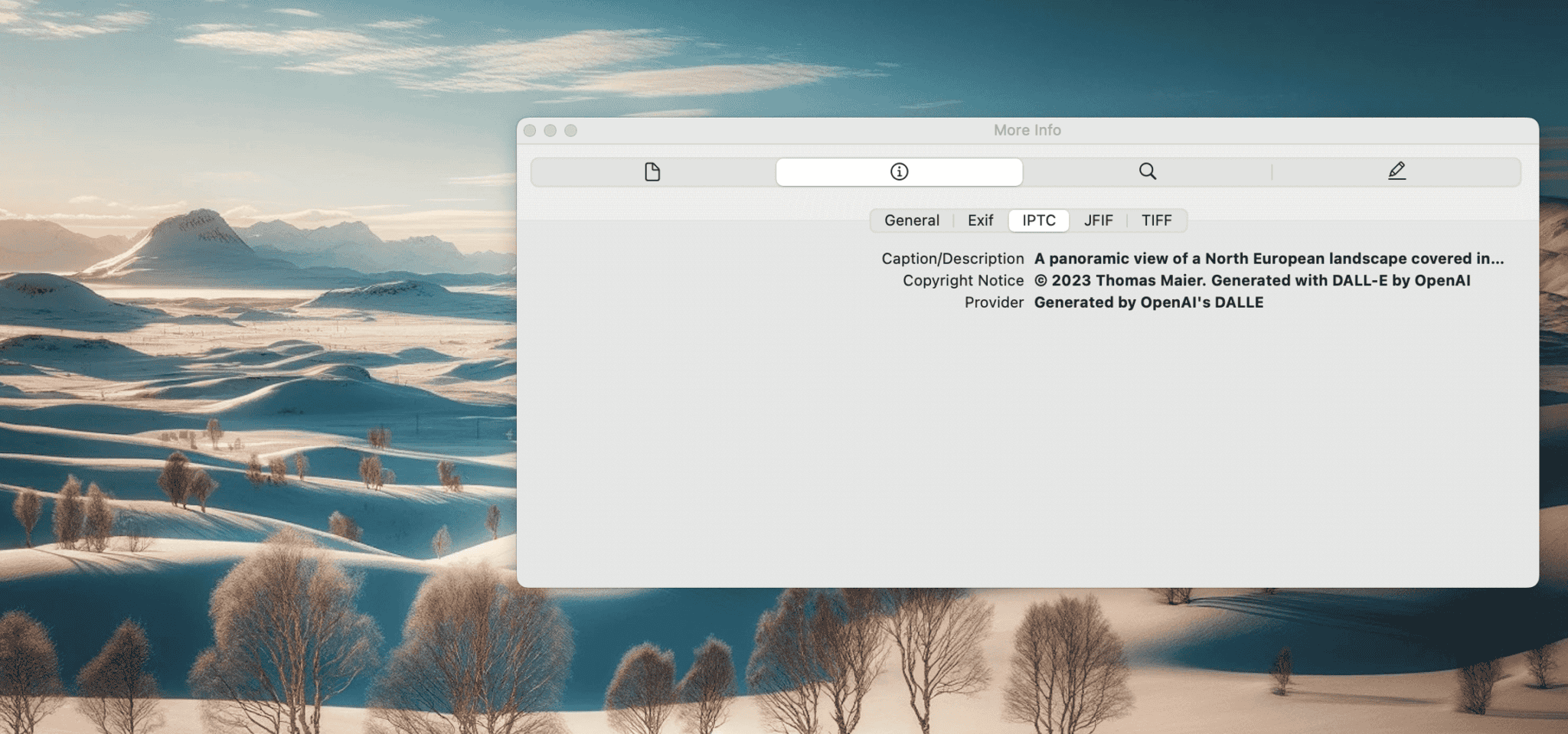Viewport: 1568px width, 734px height.
Task: Click the Copyright Notice value text
Action: [x=1252, y=280]
